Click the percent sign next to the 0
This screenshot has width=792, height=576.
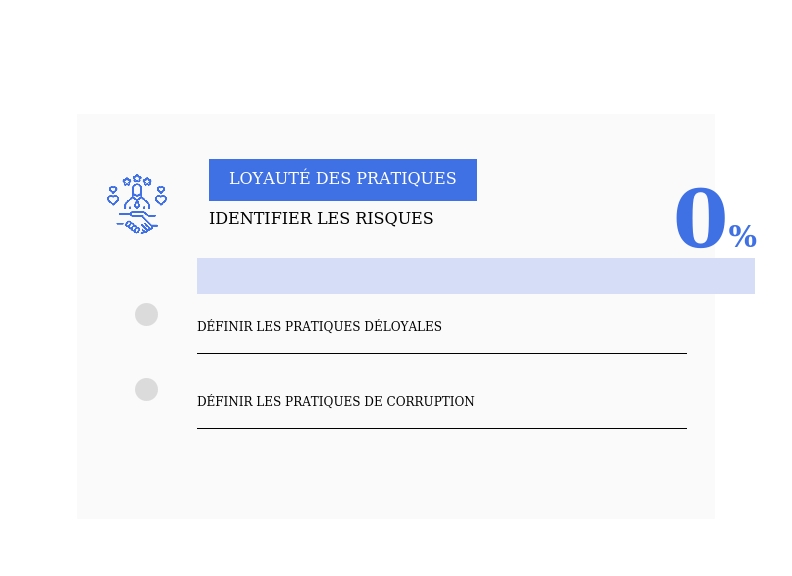742,237
